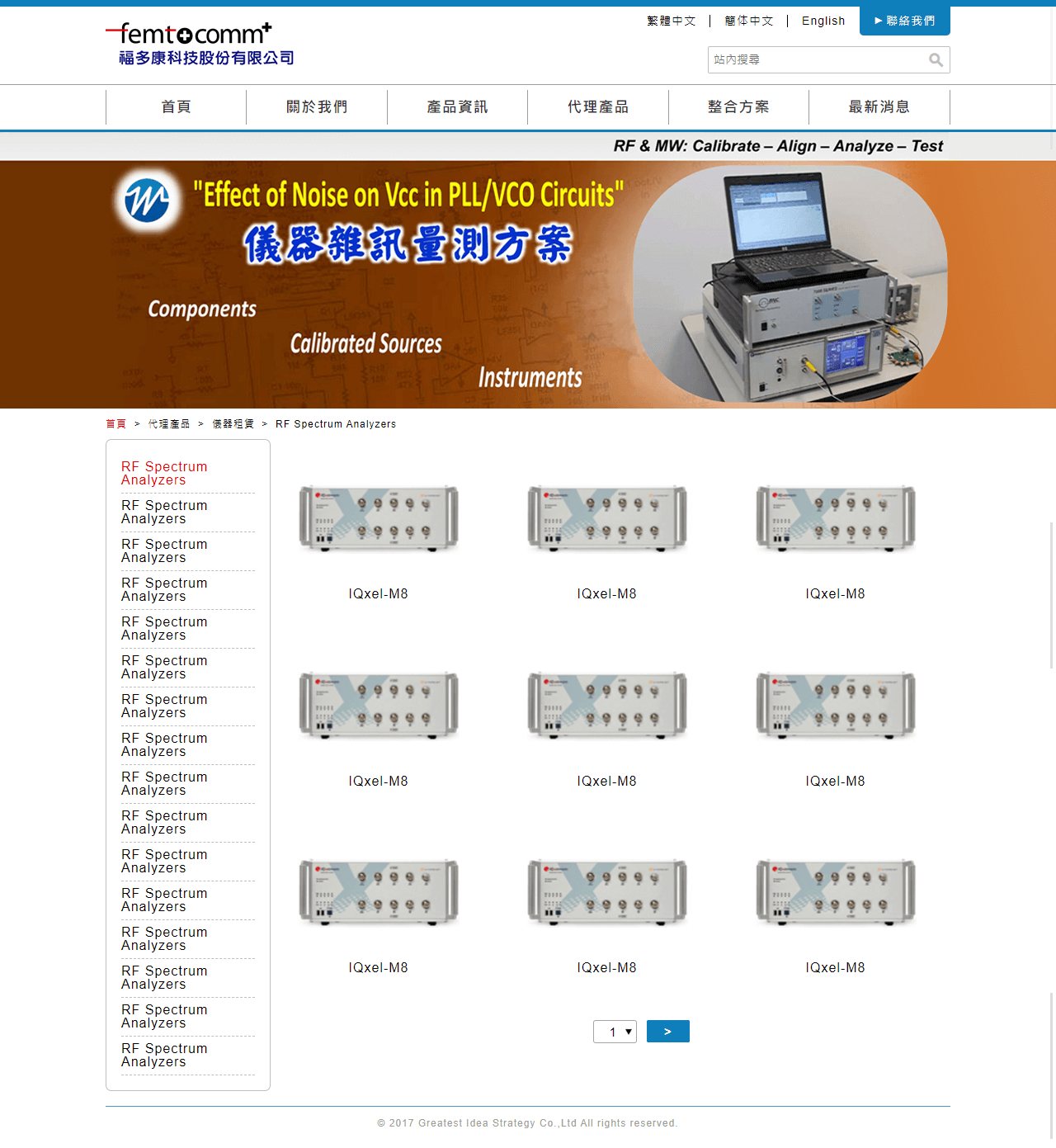Open the page number dropdown
This screenshot has width=1056, height=1148.
point(615,1032)
